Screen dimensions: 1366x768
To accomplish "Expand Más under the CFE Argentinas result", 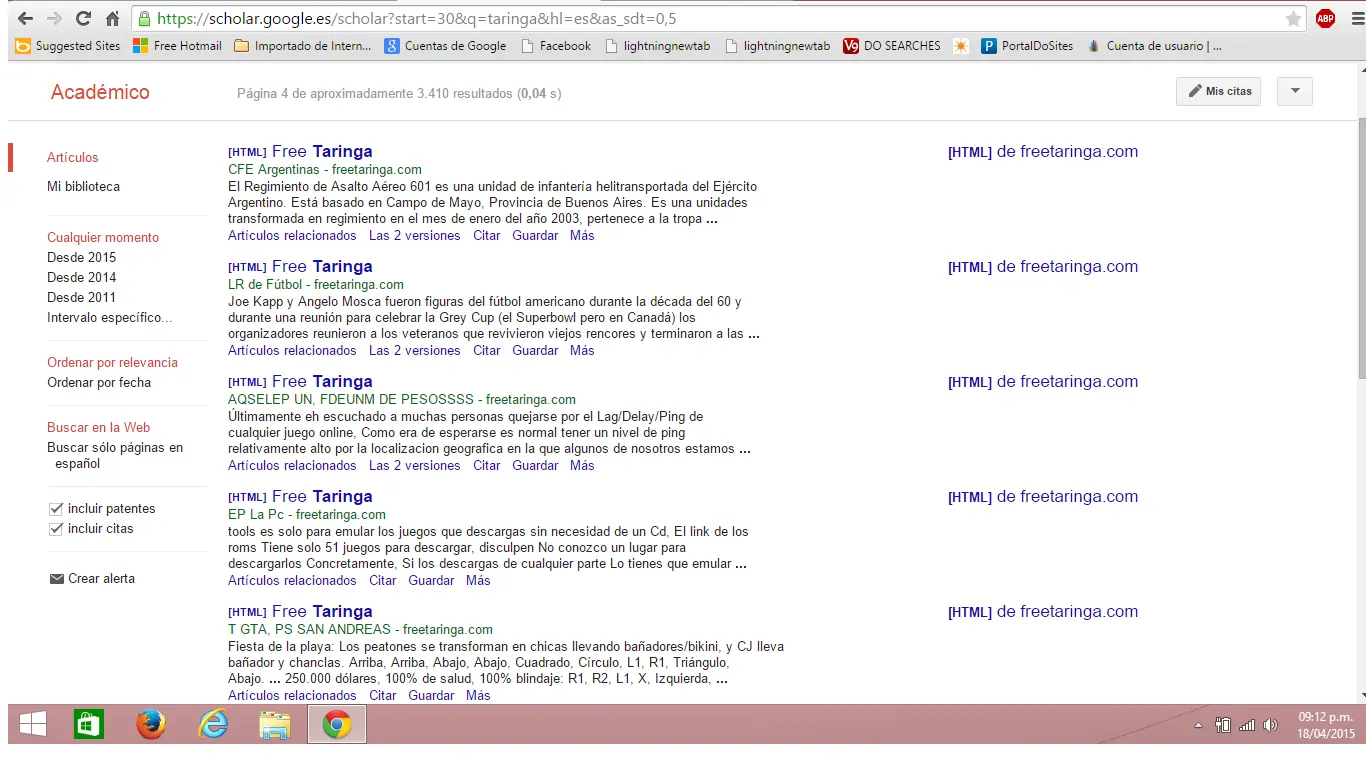I will click(582, 236).
